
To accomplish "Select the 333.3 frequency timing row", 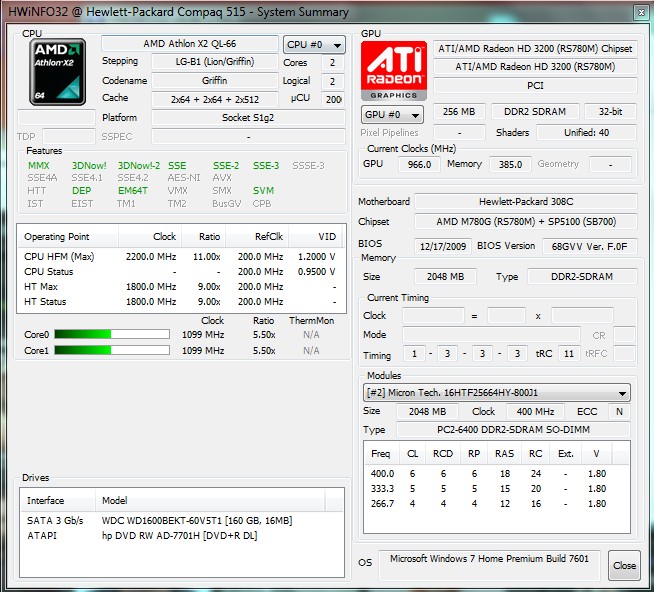I will (496, 489).
